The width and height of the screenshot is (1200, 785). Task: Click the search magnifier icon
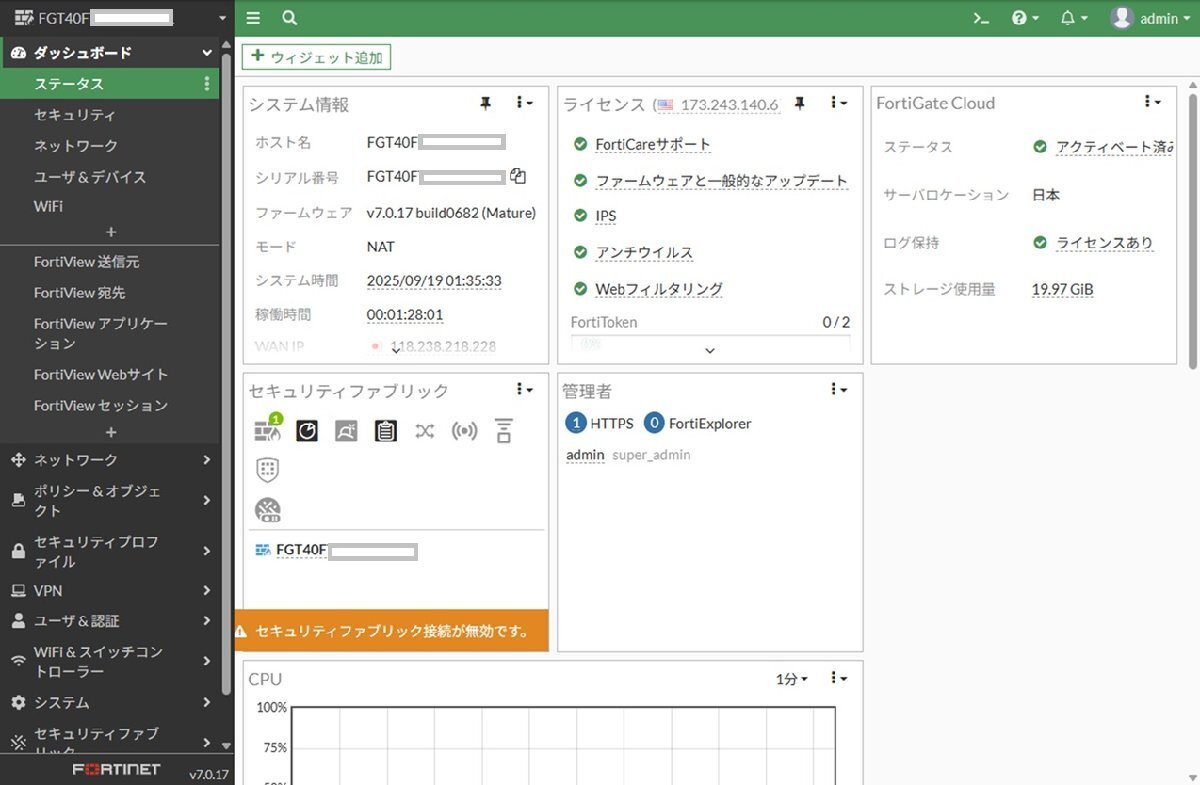point(289,18)
